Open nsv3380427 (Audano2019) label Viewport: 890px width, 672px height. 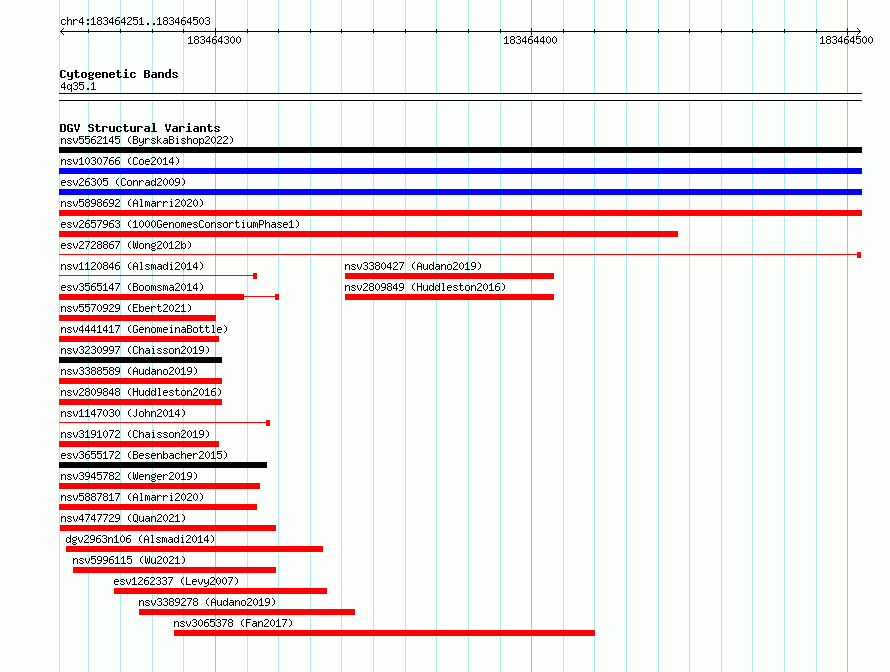tap(413, 266)
